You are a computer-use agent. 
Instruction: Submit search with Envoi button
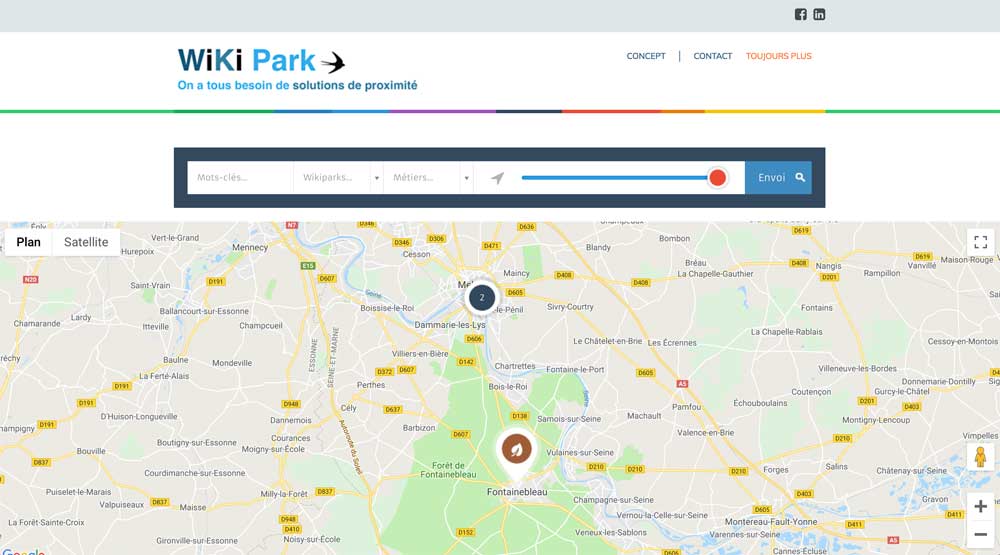pos(778,177)
